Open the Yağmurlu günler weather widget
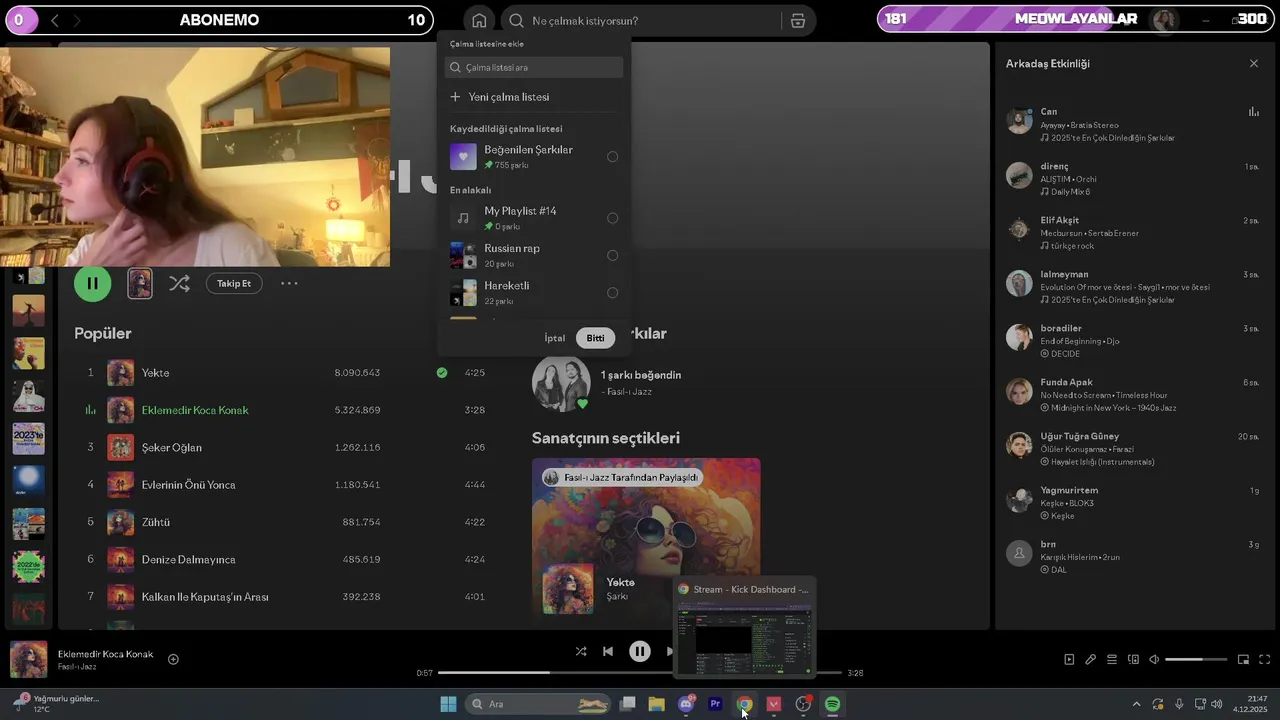 click(x=58, y=703)
